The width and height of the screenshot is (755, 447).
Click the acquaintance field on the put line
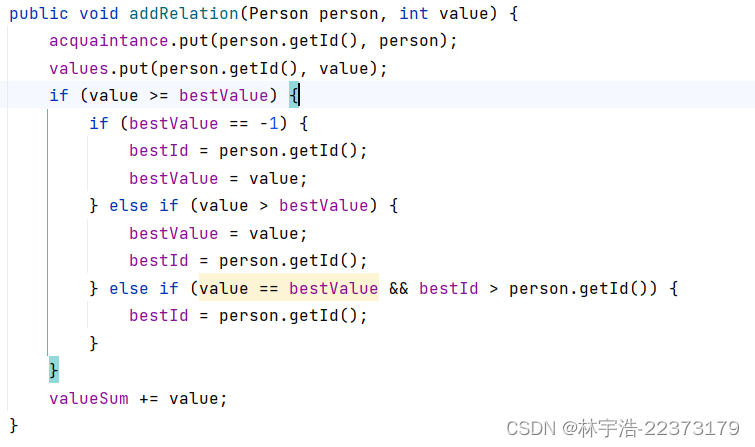[108, 41]
